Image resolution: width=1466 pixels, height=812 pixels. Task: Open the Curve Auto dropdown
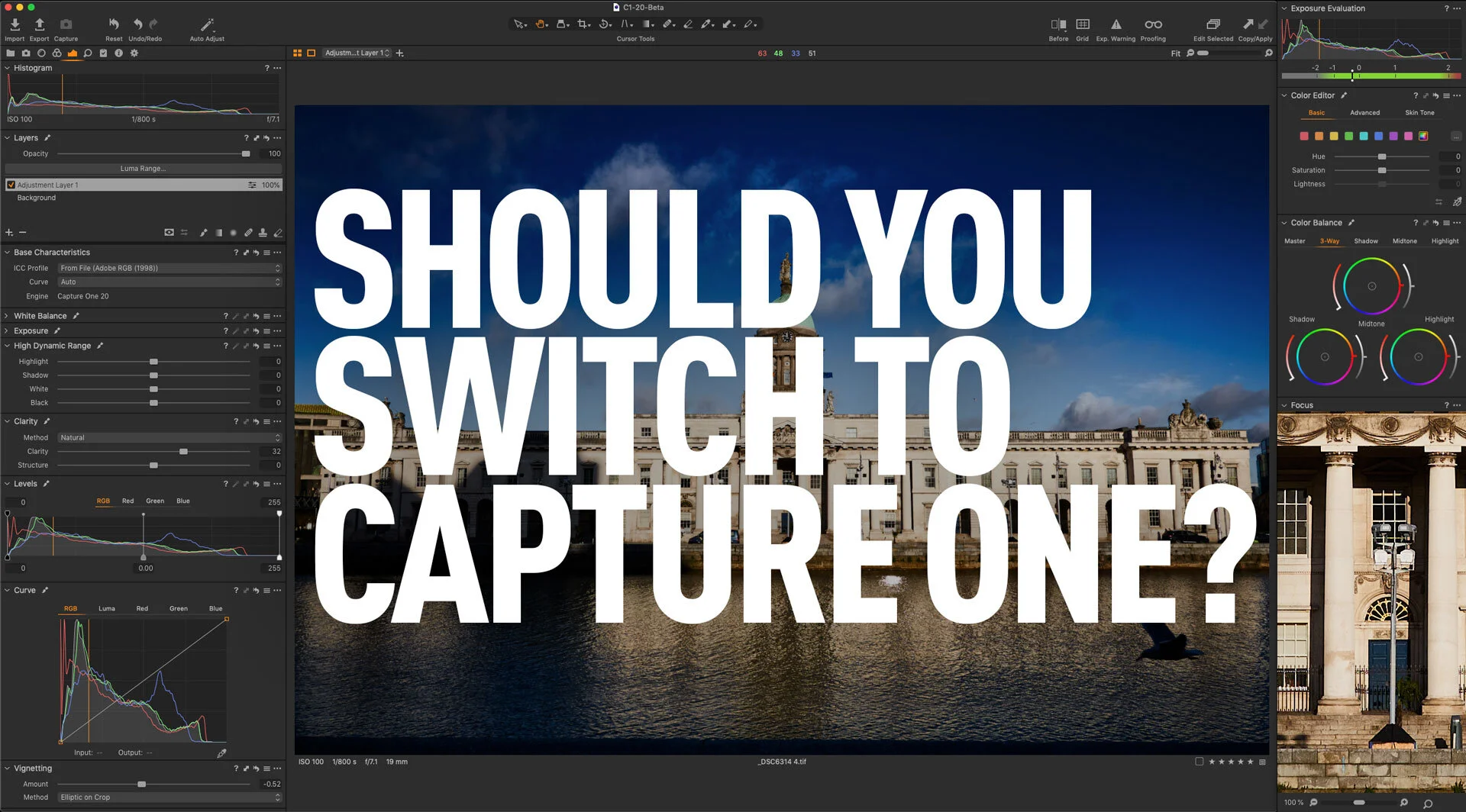[170, 282]
